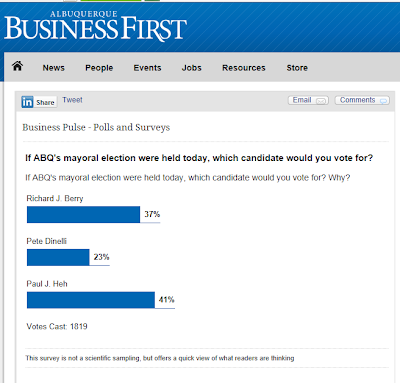400x383 pixels.
Task: Open the People menu
Action: tap(99, 68)
